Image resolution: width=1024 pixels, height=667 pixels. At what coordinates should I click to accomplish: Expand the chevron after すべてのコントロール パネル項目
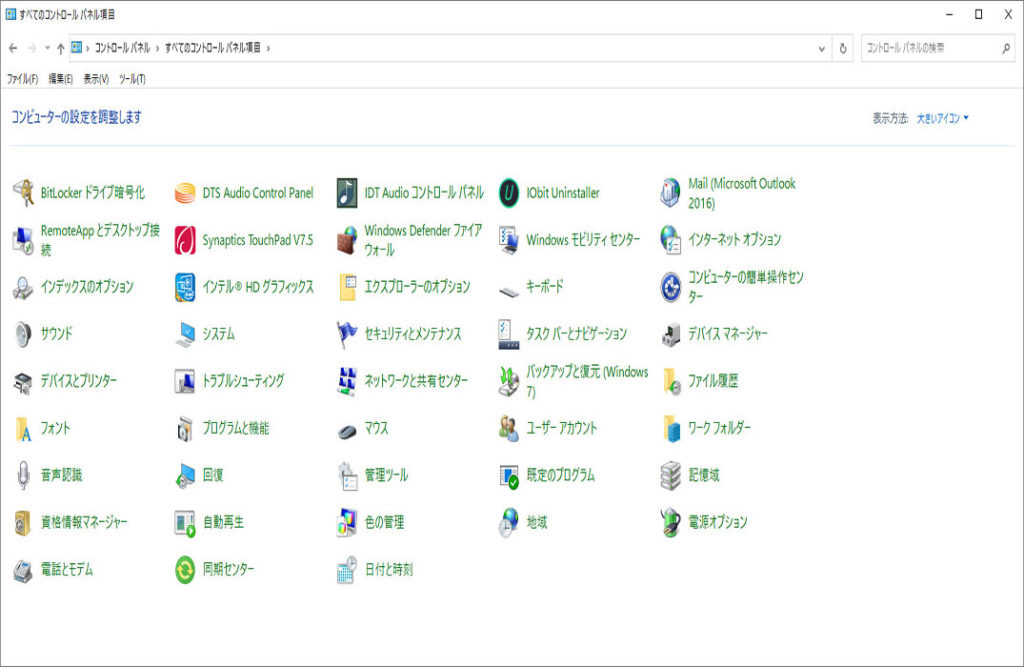coord(269,48)
